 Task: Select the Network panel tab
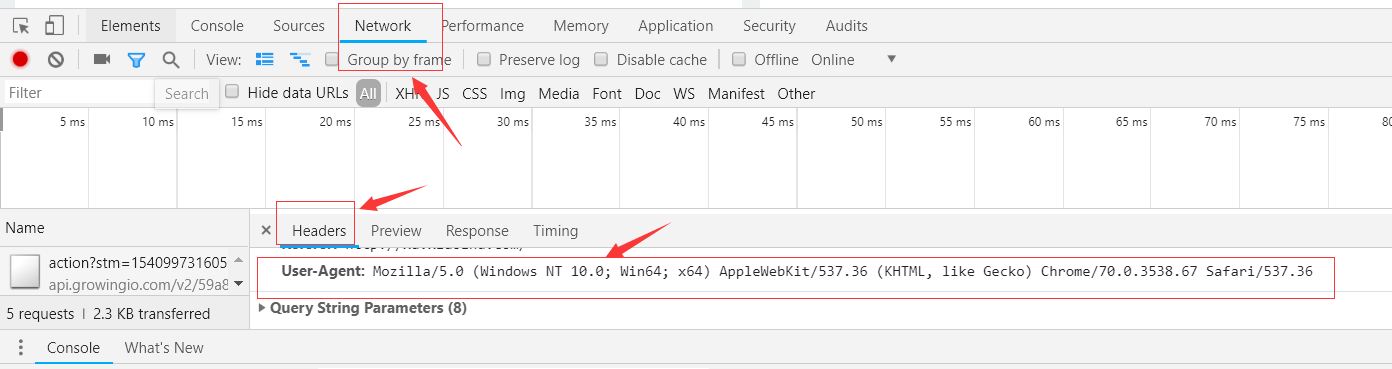383,26
